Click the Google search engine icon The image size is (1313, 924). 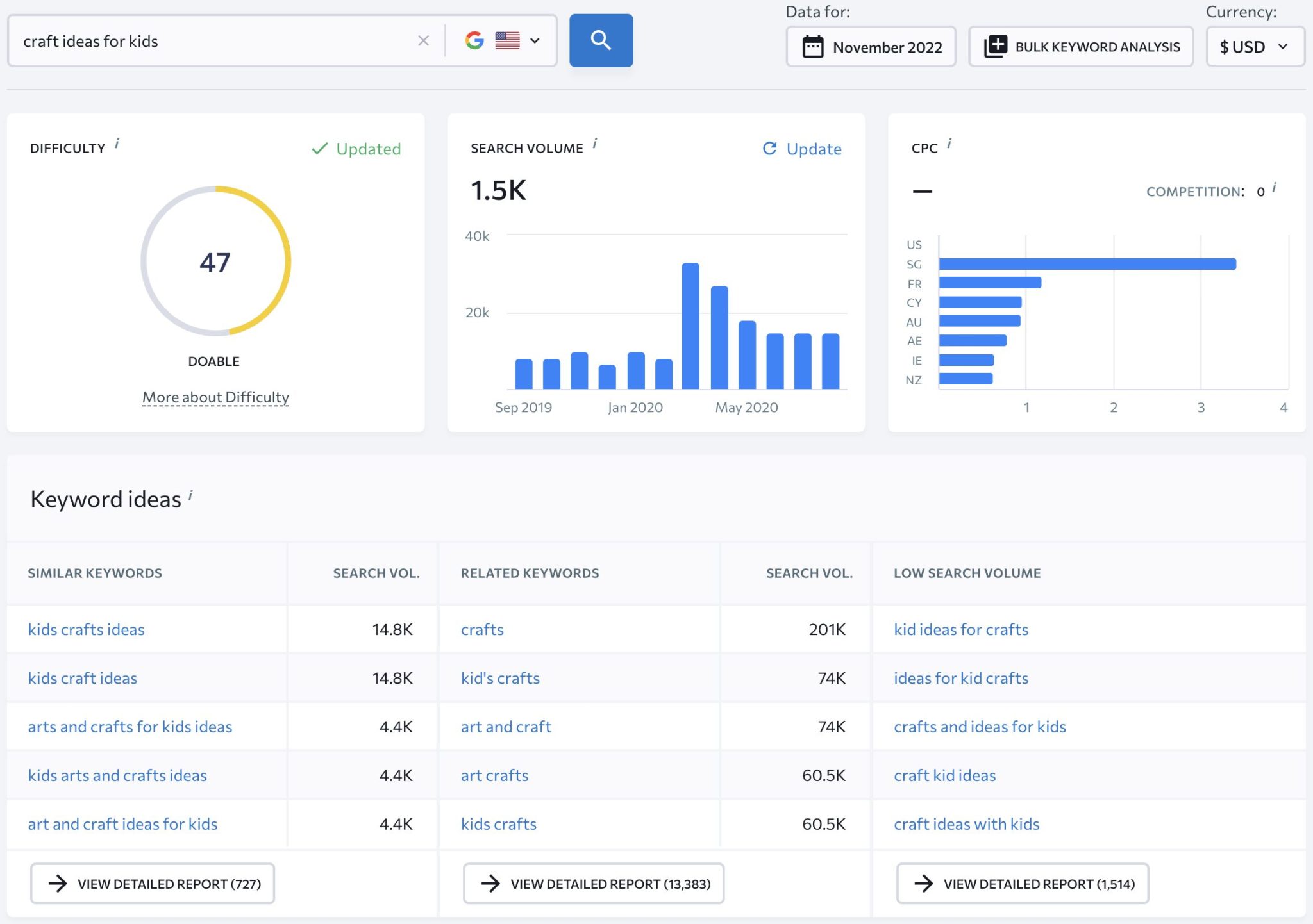pos(474,40)
